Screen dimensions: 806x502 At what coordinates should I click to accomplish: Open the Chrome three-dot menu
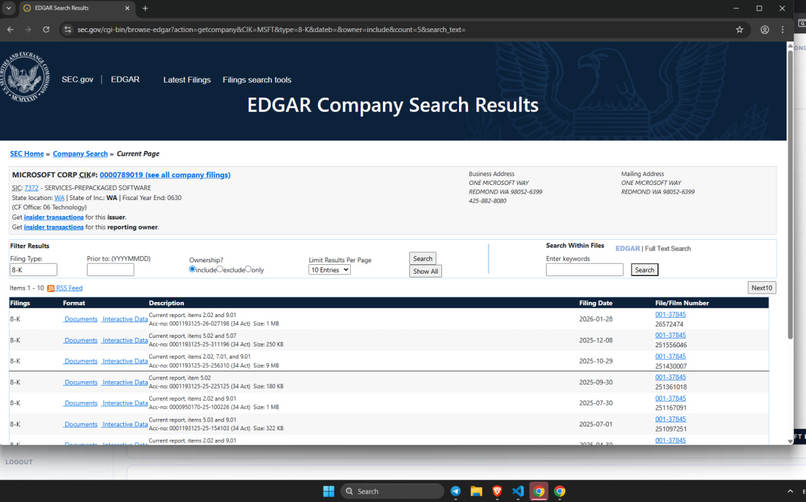(x=782, y=30)
